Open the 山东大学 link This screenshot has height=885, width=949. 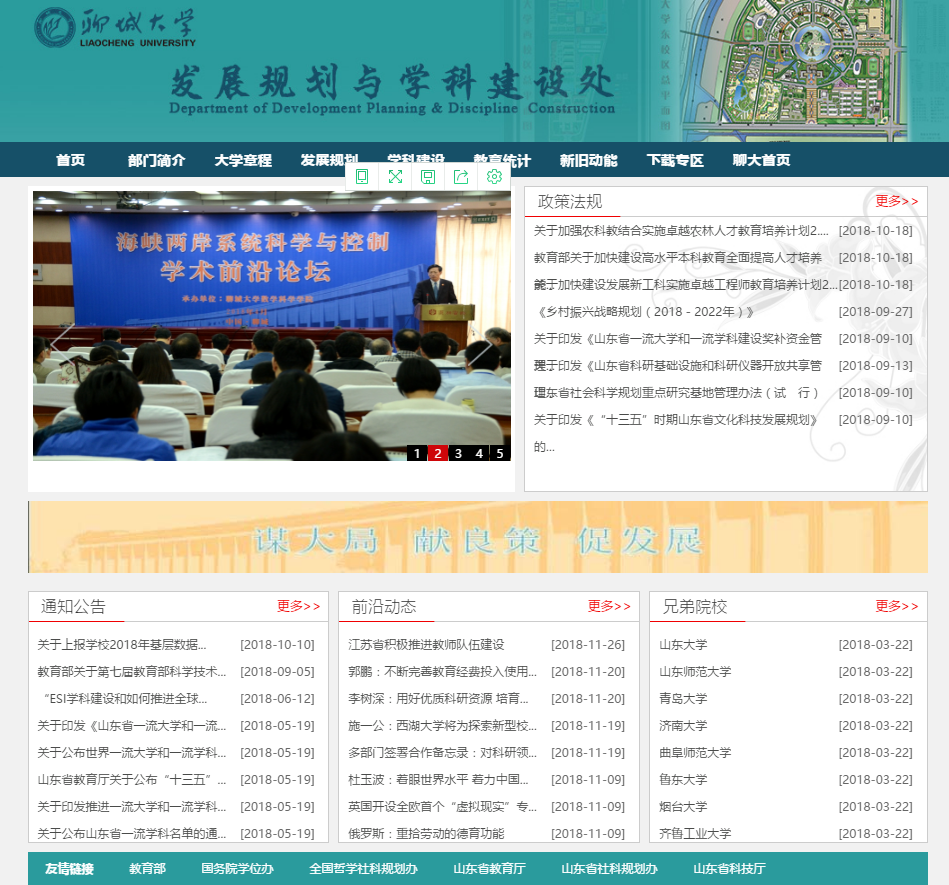683,645
